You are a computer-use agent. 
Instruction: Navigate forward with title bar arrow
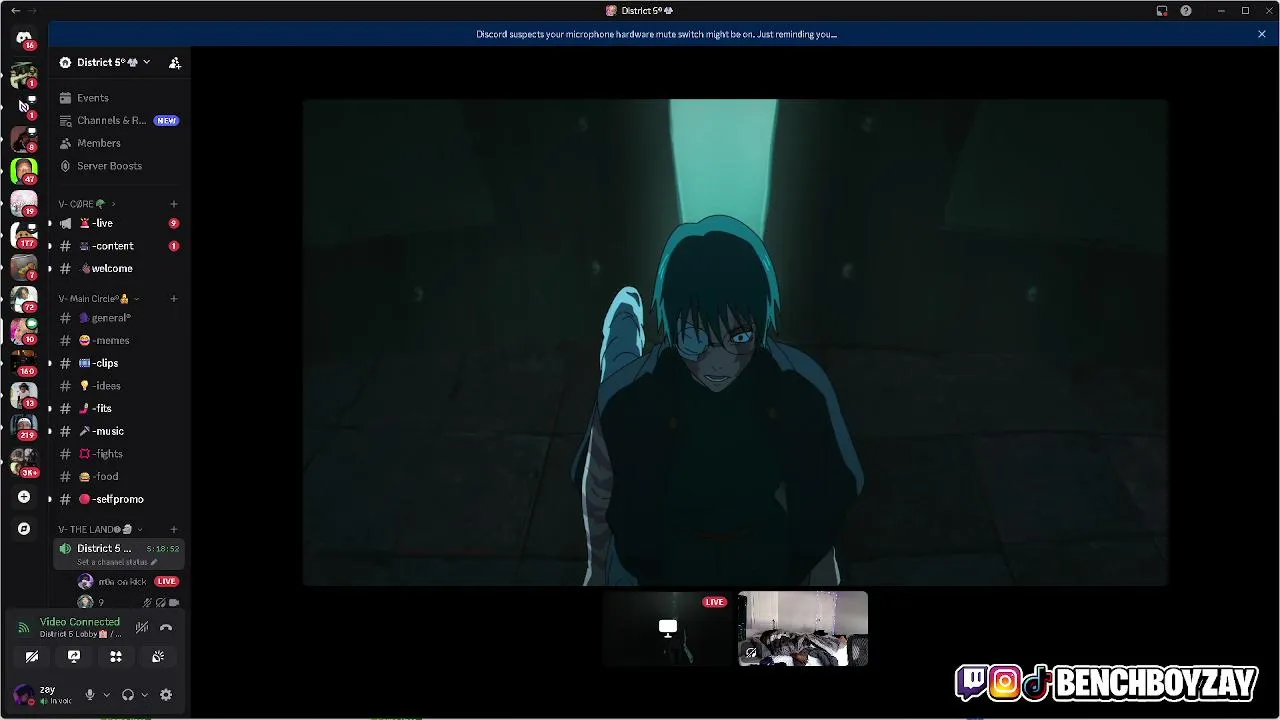click(x=33, y=11)
